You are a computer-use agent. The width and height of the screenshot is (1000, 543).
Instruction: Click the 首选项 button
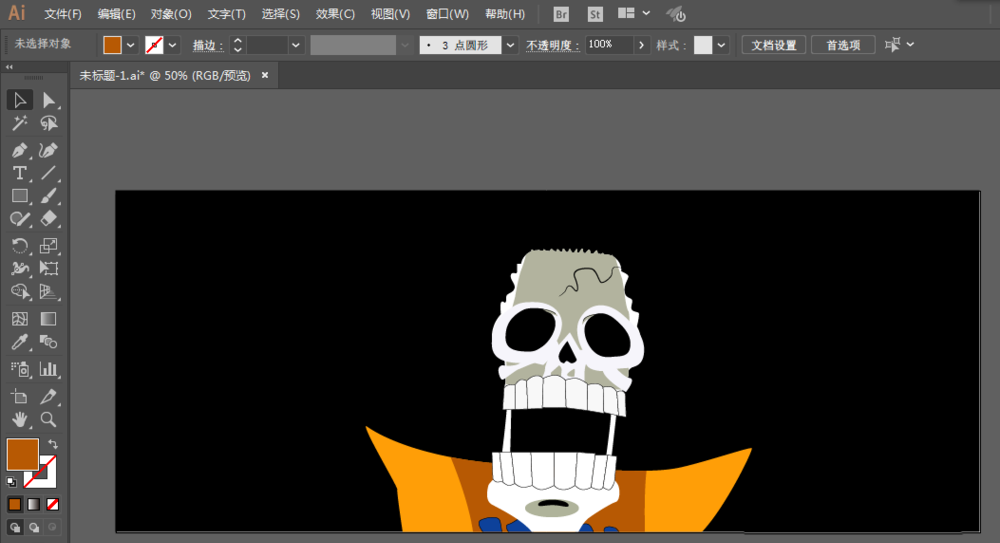tap(843, 45)
